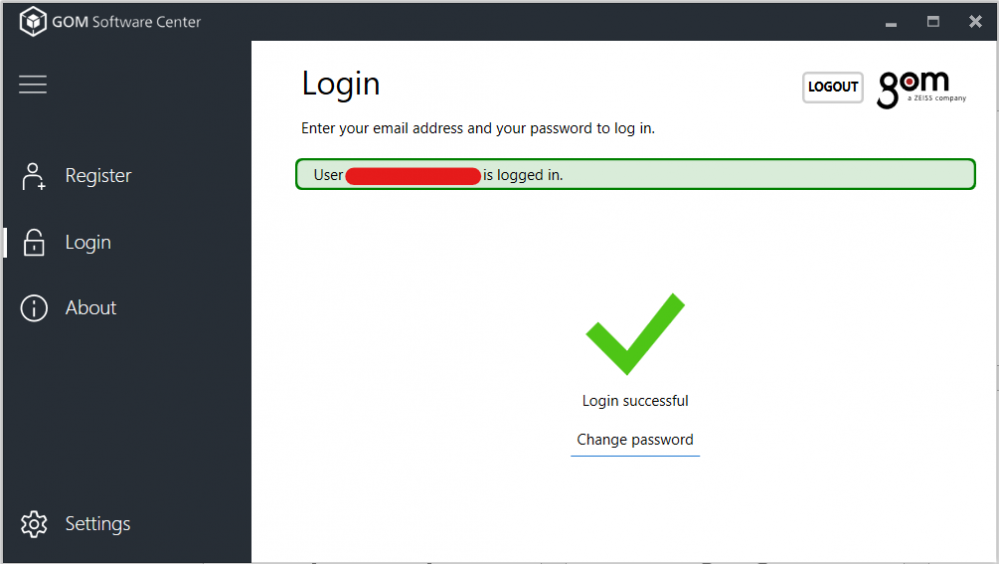Click the gom ZEISS company logo

point(920,88)
